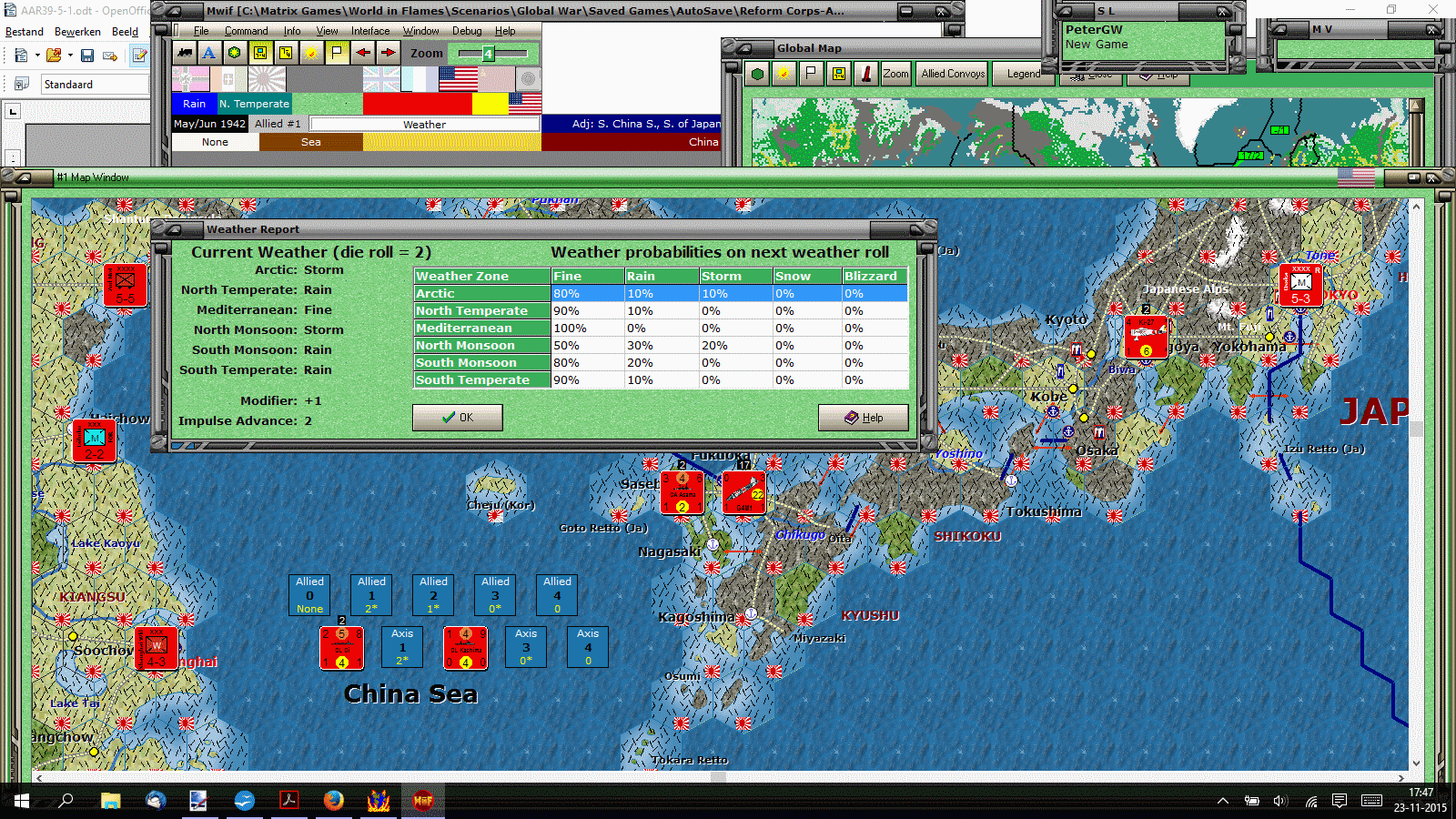Click the Axis 4 impulse box
1456x819 pixels.
tap(588, 646)
